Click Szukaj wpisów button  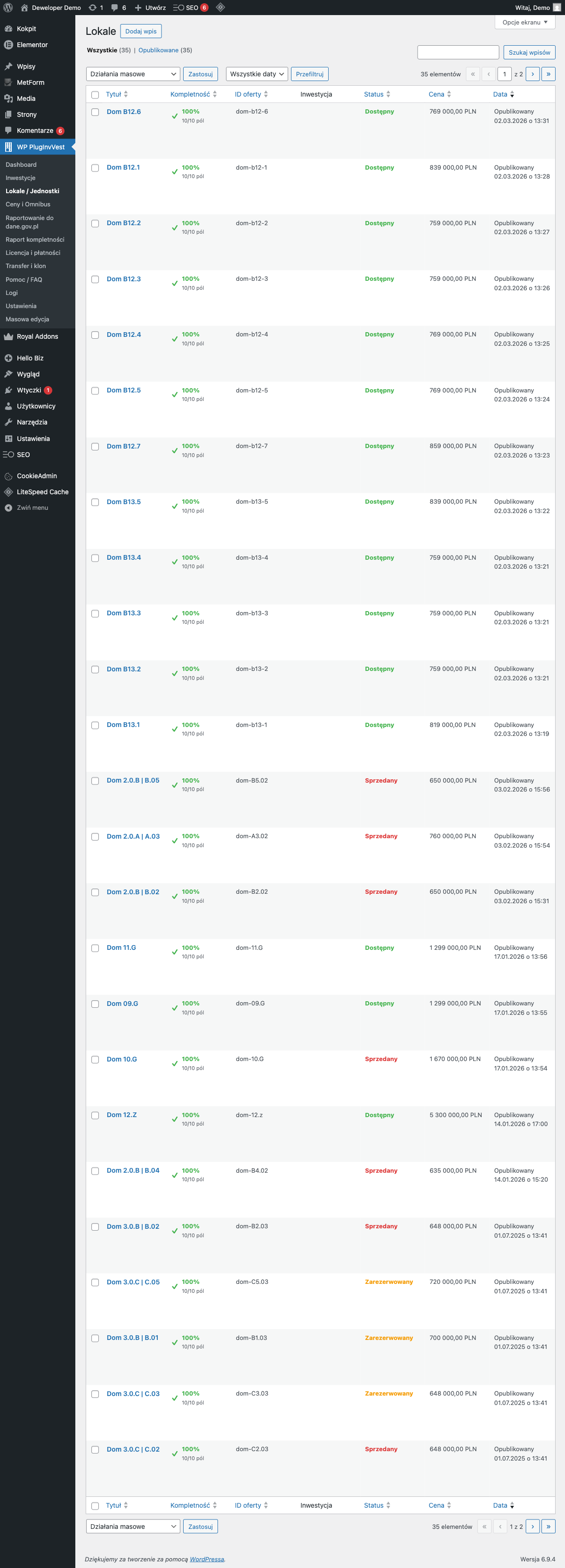pos(529,52)
